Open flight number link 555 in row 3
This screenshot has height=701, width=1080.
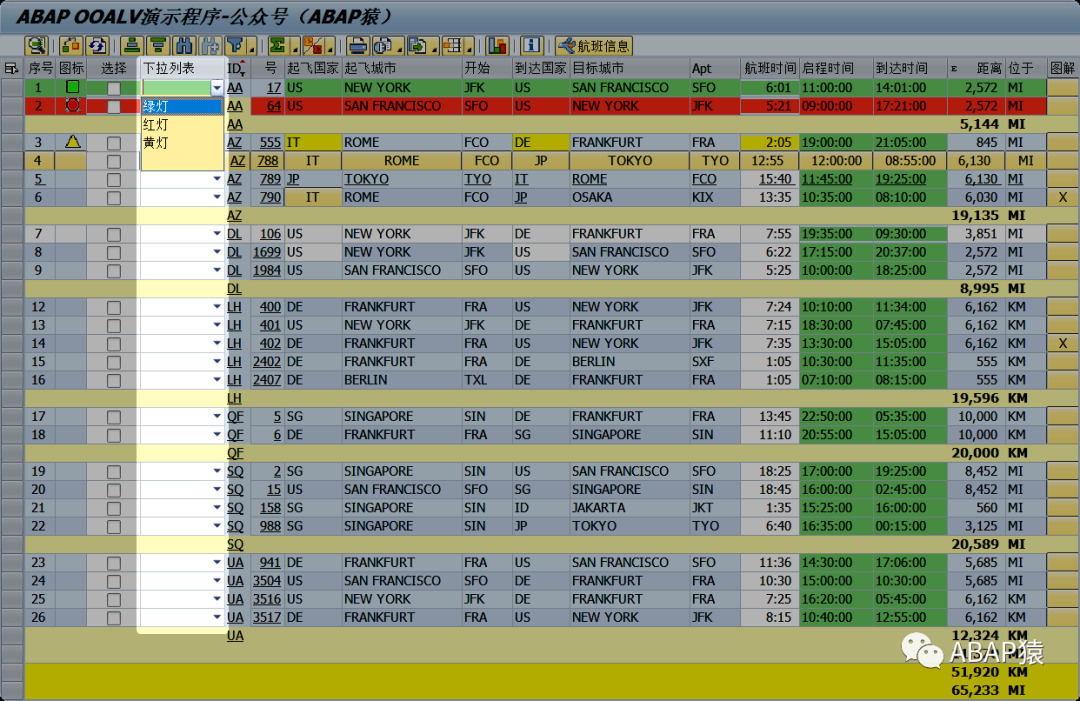(x=270, y=143)
